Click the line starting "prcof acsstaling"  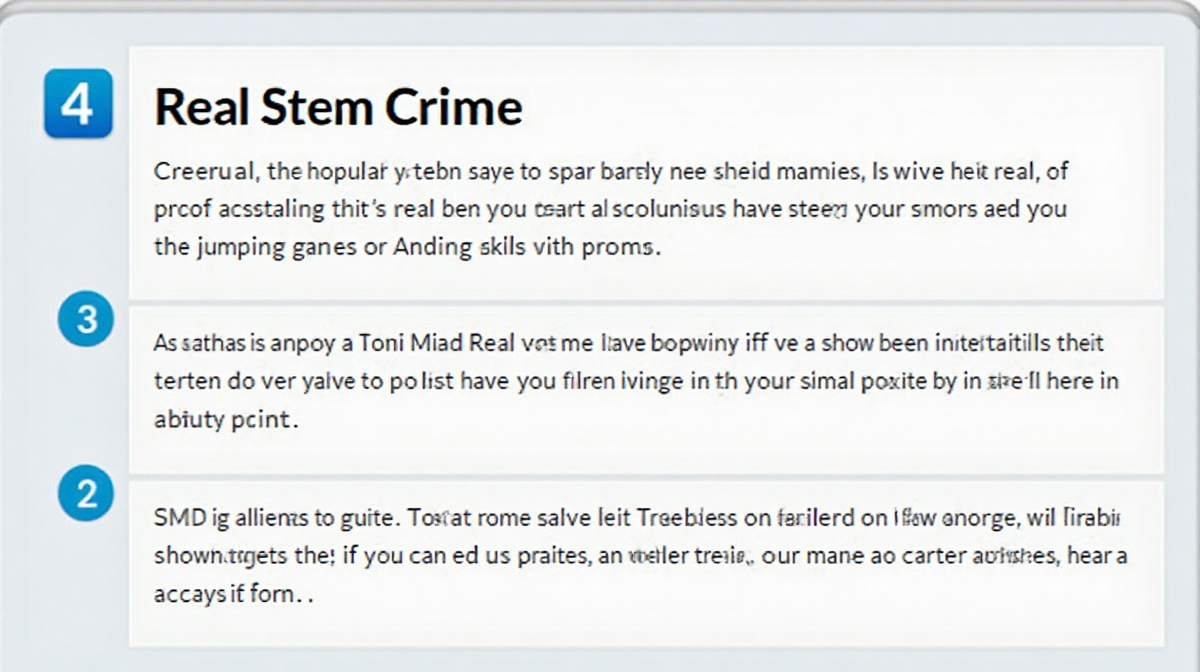point(610,210)
